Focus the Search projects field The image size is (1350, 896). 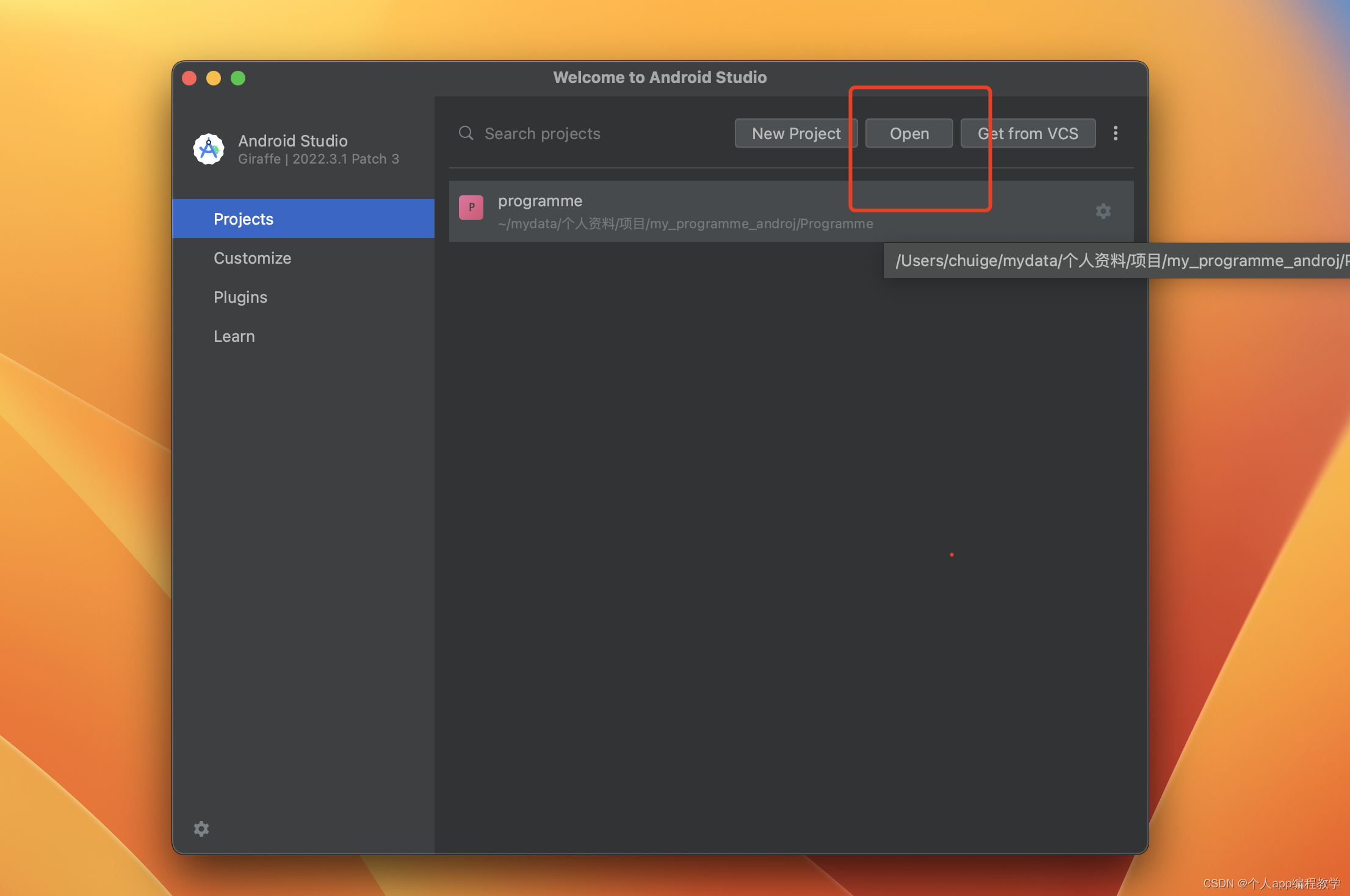(592, 133)
